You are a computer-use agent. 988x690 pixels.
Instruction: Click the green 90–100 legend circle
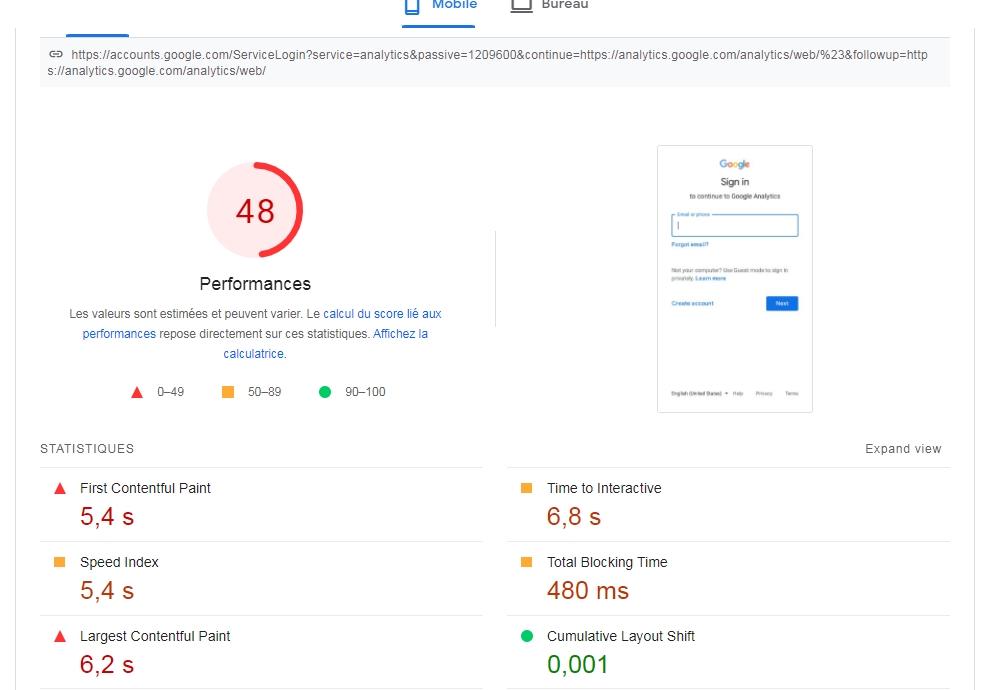[325, 392]
